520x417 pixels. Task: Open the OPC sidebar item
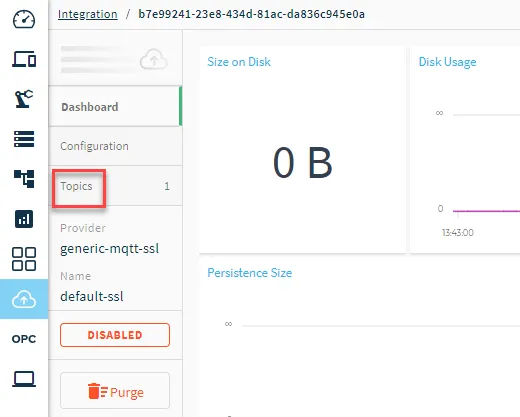point(24,339)
